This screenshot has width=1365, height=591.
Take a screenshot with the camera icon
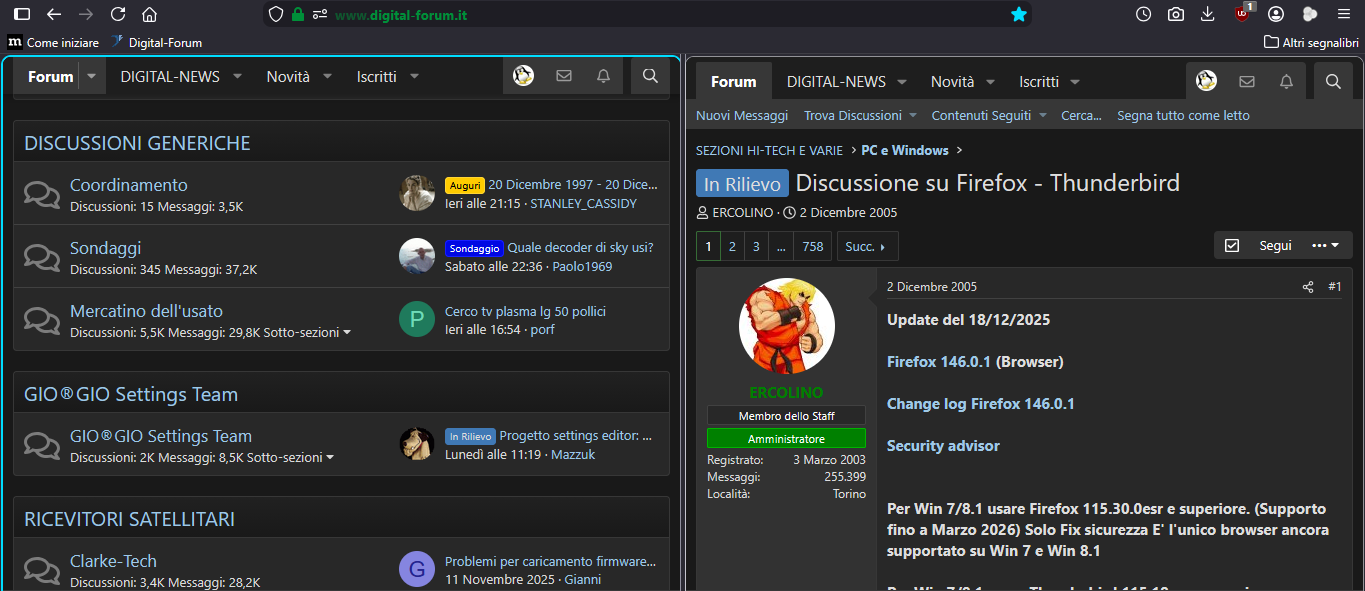point(1176,14)
